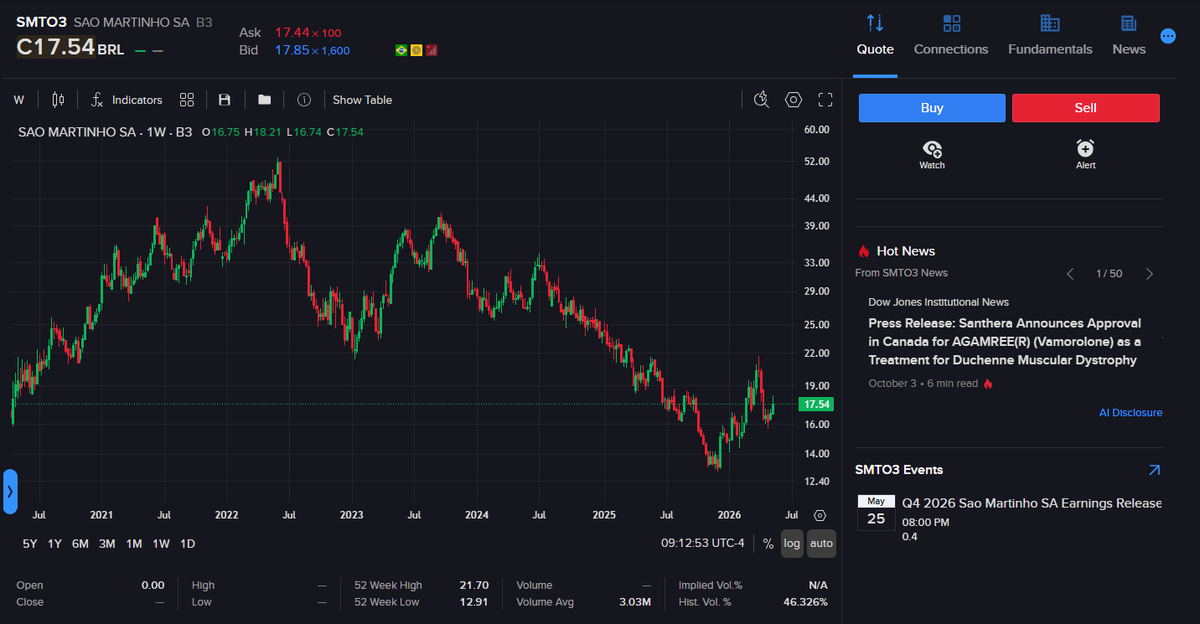Click the Ask price 17.44
The image size is (1200, 624).
tap(291, 33)
